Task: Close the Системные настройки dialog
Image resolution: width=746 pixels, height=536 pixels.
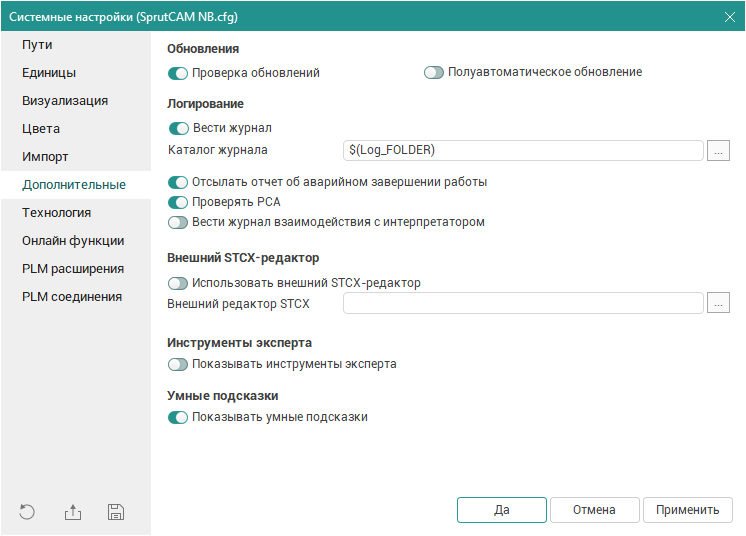Action: (730, 17)
